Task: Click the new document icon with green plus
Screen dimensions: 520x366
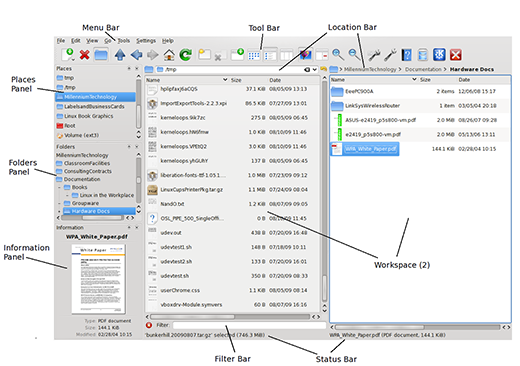Action: click(68, 54)
